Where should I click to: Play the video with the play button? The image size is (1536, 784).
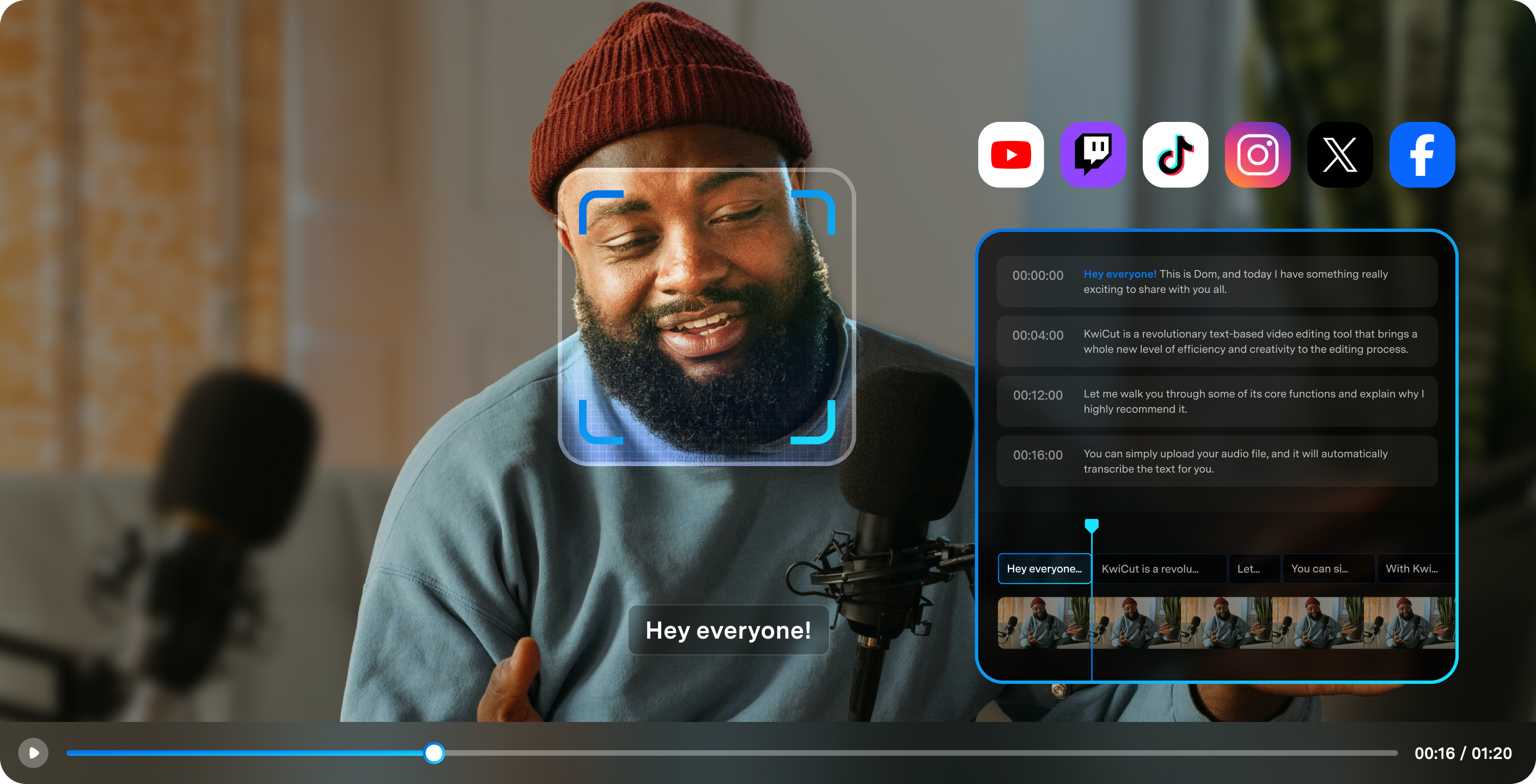[x=33, y=753]
